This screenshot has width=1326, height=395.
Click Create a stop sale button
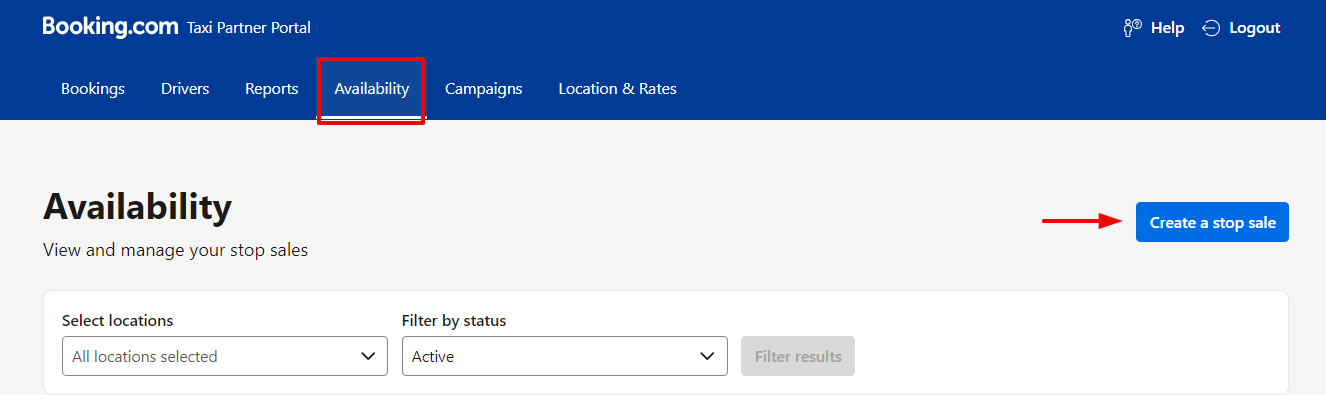click(1212, 223)
